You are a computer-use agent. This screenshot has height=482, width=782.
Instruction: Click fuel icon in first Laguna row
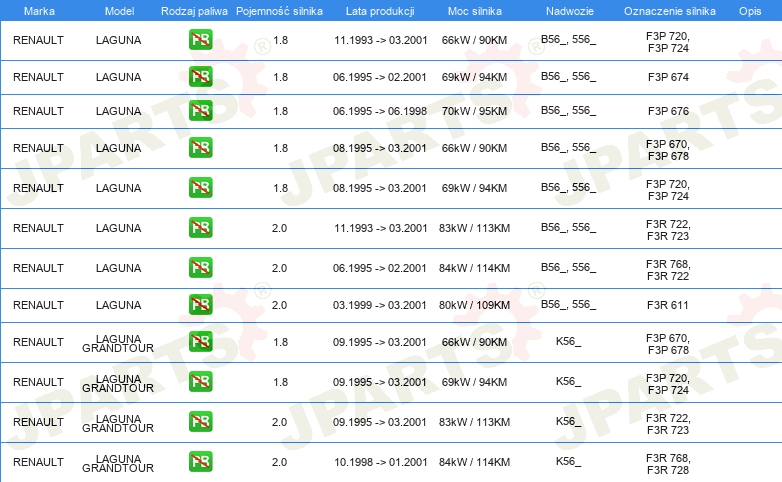pyautogui.click(x=200, y=39)
